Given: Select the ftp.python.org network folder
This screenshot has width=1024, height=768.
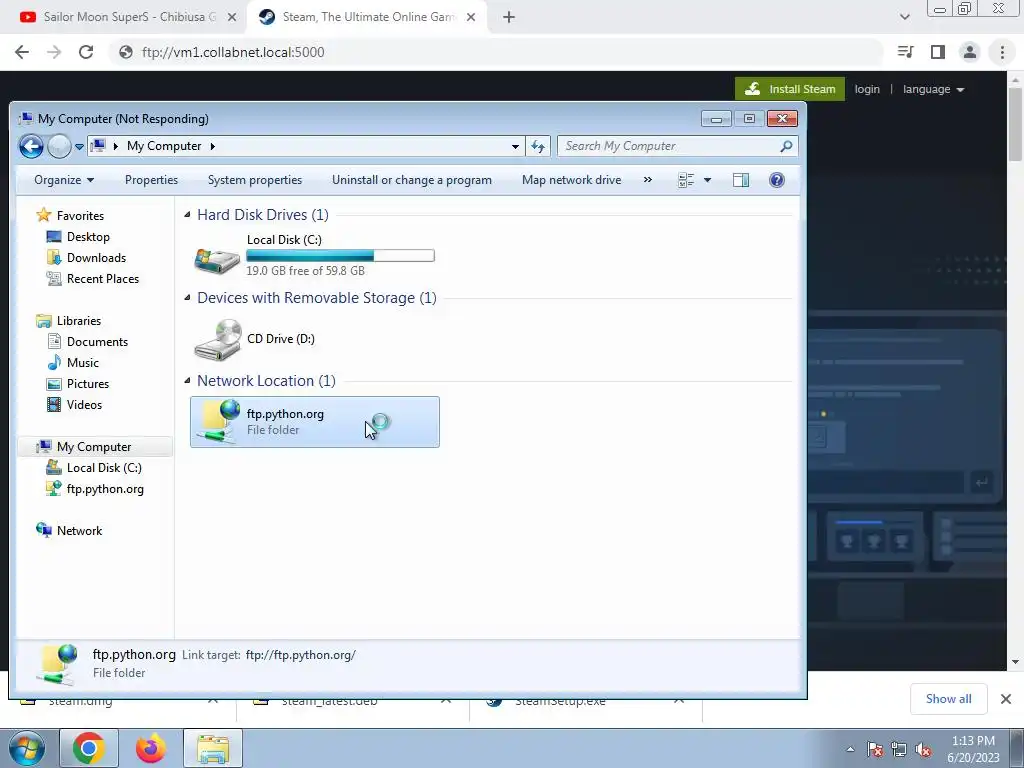Looking at the screenshot, I should point(315,422).
